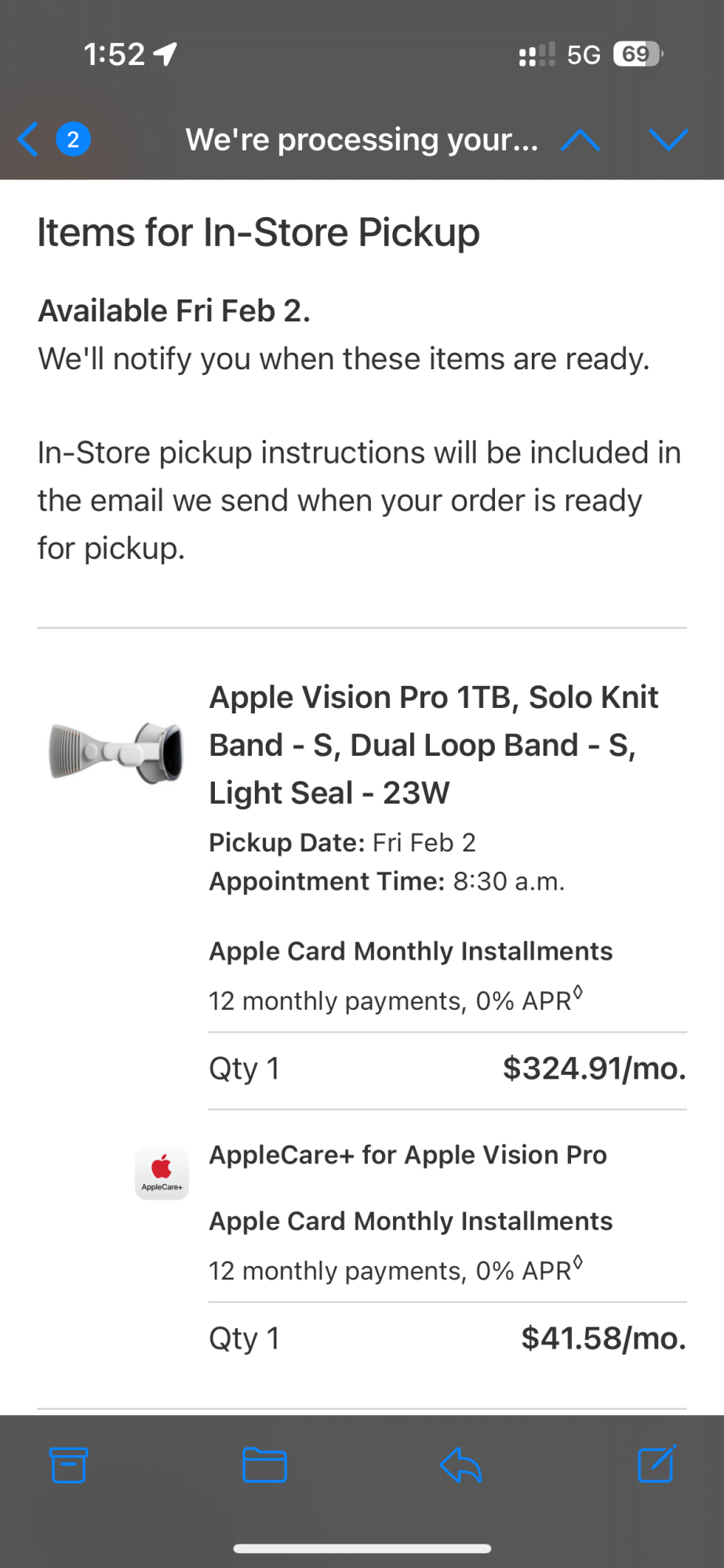
Task: Tap the AppleCare+ logo icon
Action: pyautogui.click(x=162, y=1173)
